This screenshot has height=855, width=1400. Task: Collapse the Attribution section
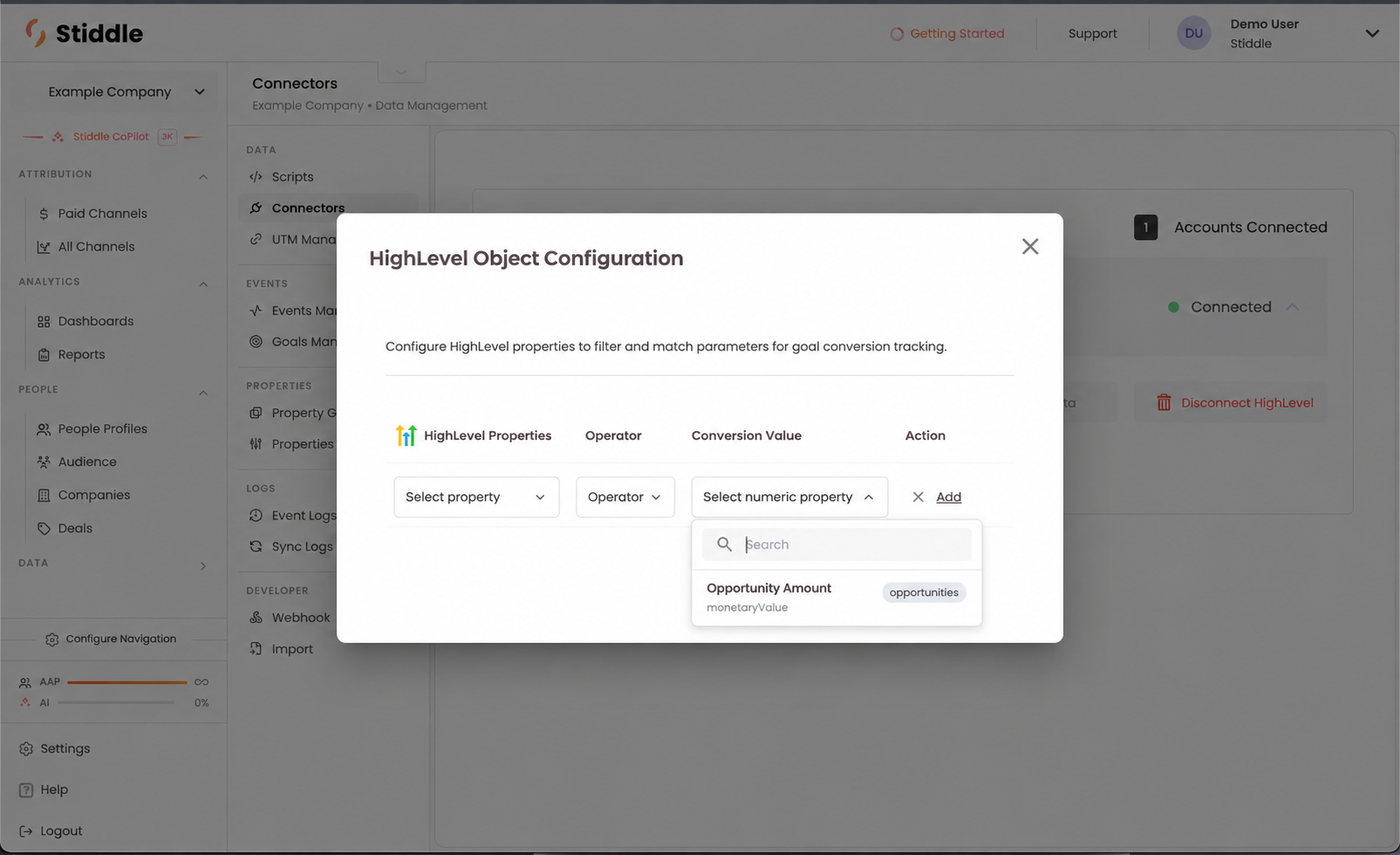coord(203,176)
